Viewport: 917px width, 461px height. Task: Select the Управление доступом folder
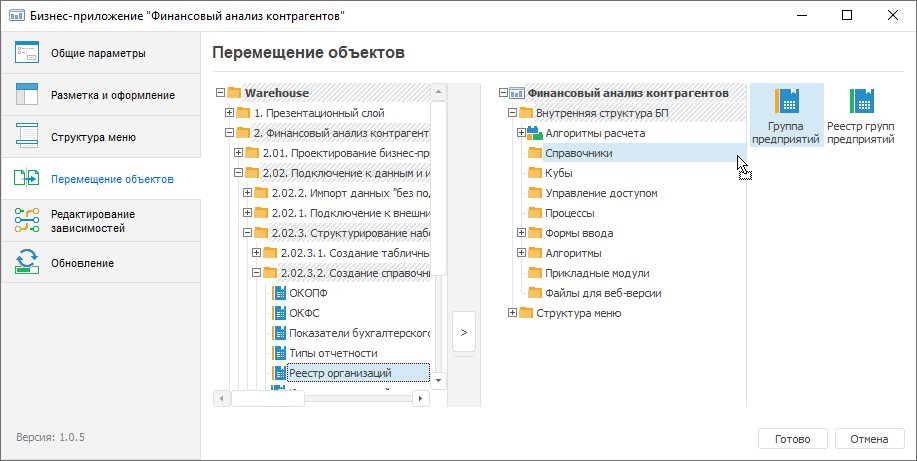[601, 193]
